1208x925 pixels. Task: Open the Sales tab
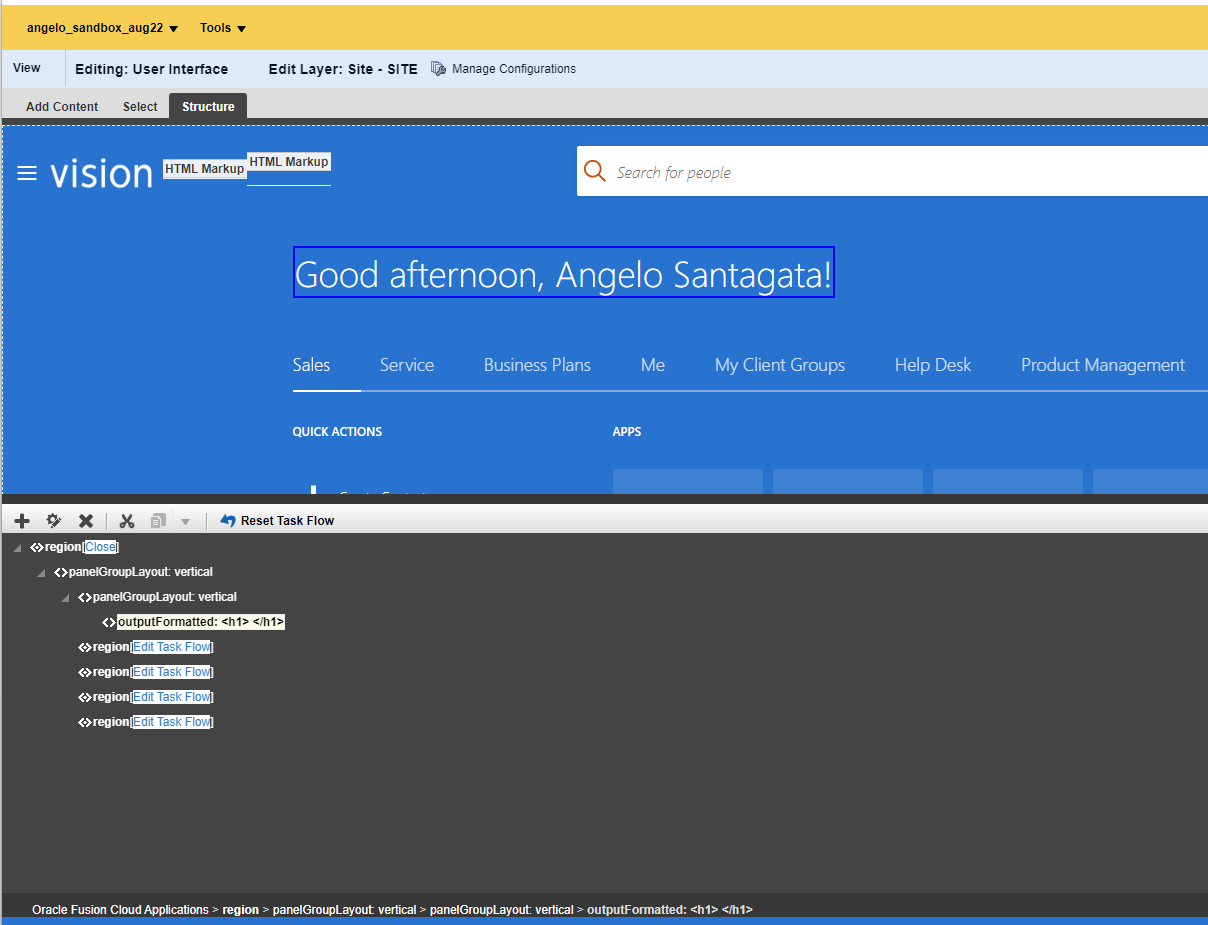click(311, 365)
